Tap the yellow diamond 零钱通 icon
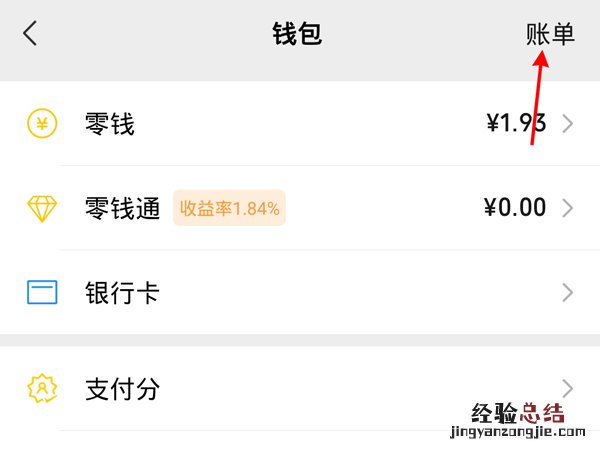The image size is (600, 450). click(42, 208)
